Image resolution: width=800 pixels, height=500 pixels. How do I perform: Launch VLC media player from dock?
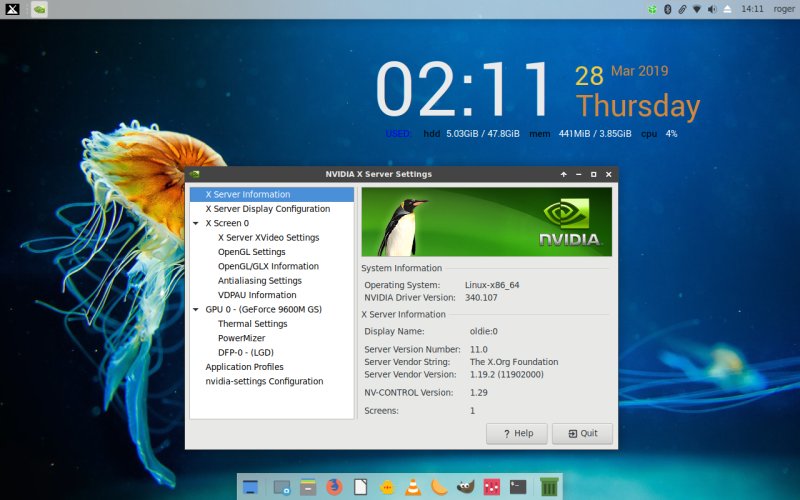413,487
